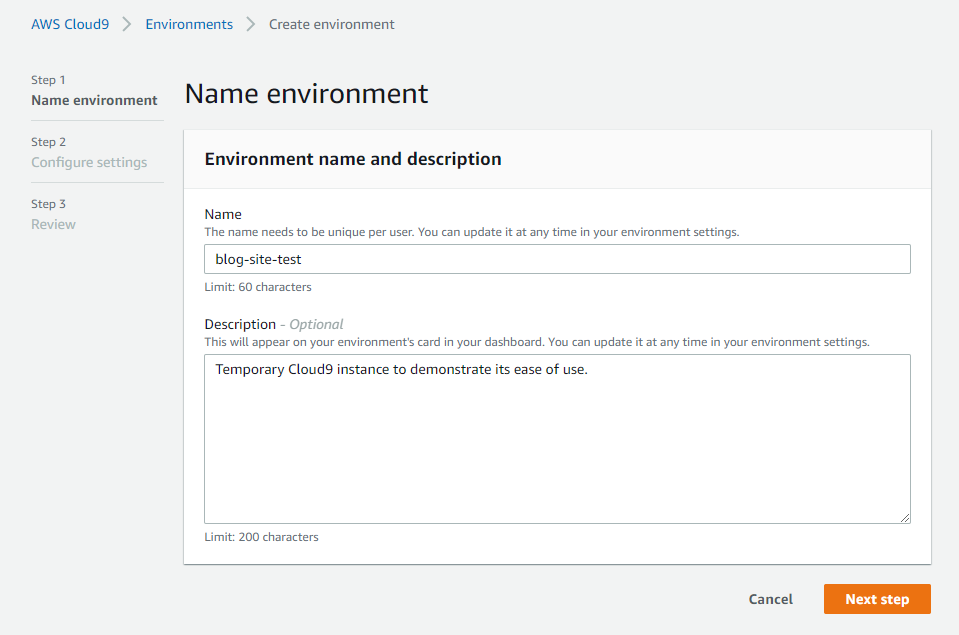Image resolution: width=959 pixels, height=635 pixels.
Task: Click the unique-per-user name help text
Action: click(471, 232)
